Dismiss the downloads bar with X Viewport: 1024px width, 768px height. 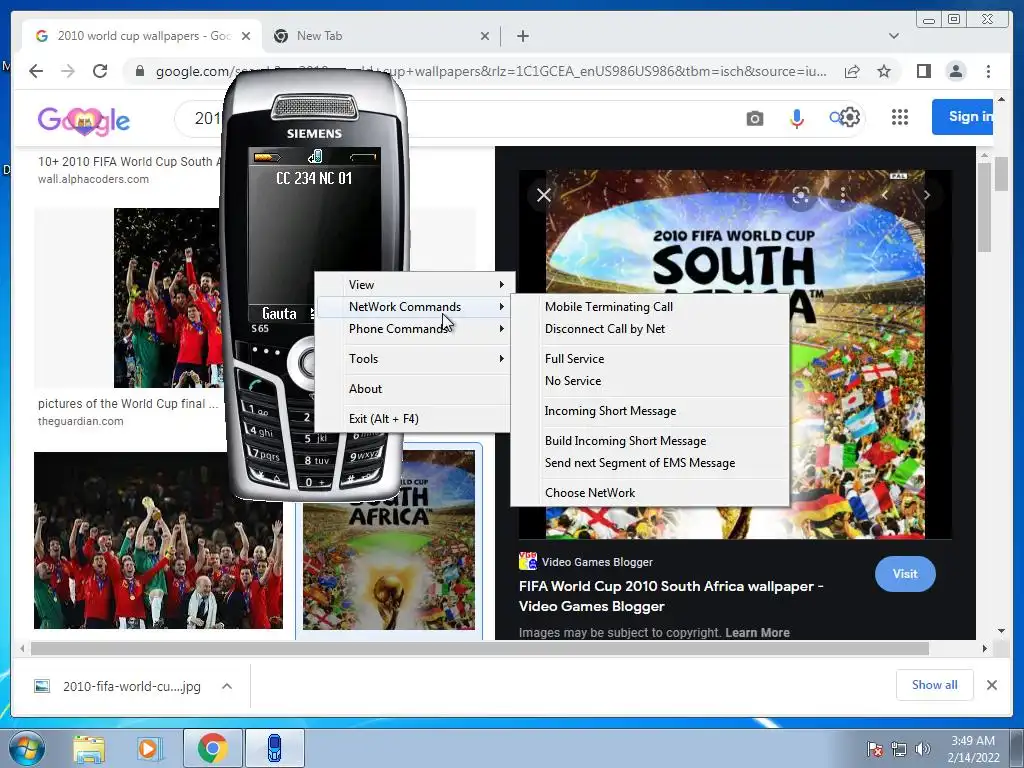point(991,684)
